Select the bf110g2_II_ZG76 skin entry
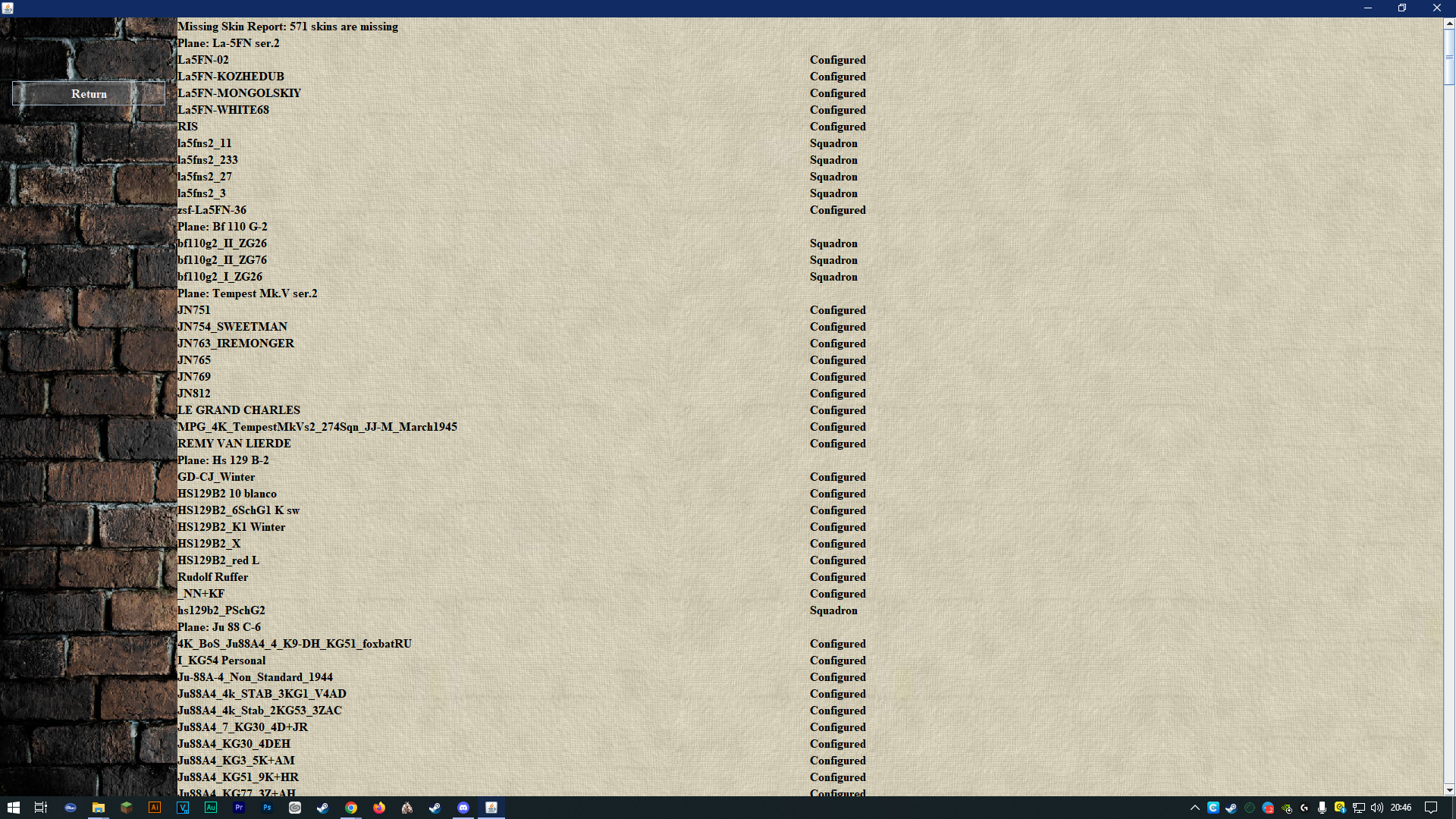 coord(222,260)
